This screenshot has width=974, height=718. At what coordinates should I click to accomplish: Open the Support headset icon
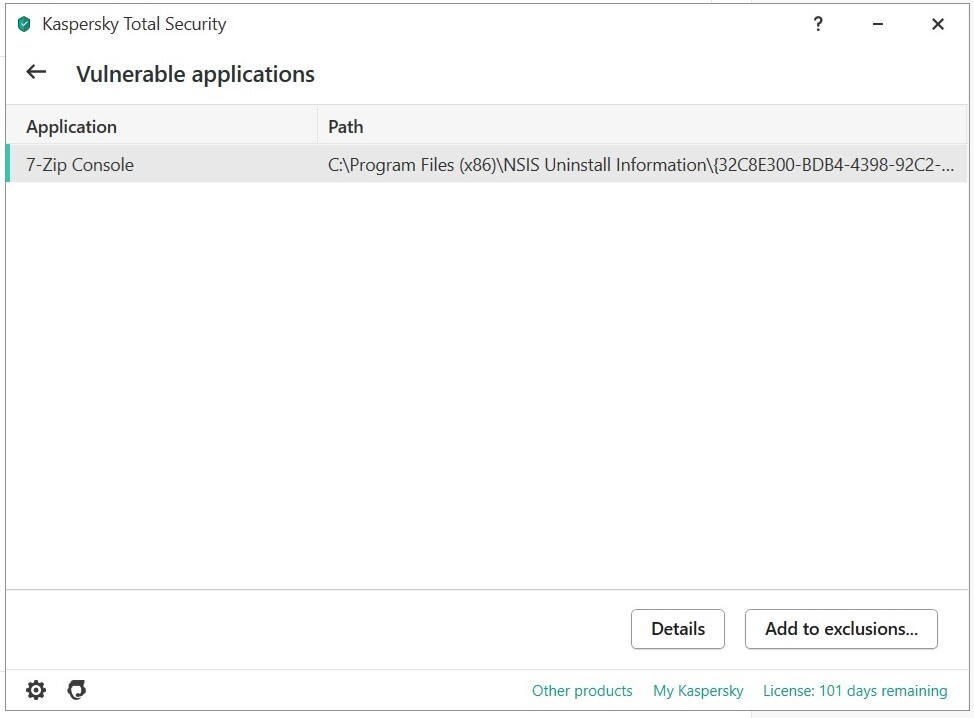pos(76,690)
